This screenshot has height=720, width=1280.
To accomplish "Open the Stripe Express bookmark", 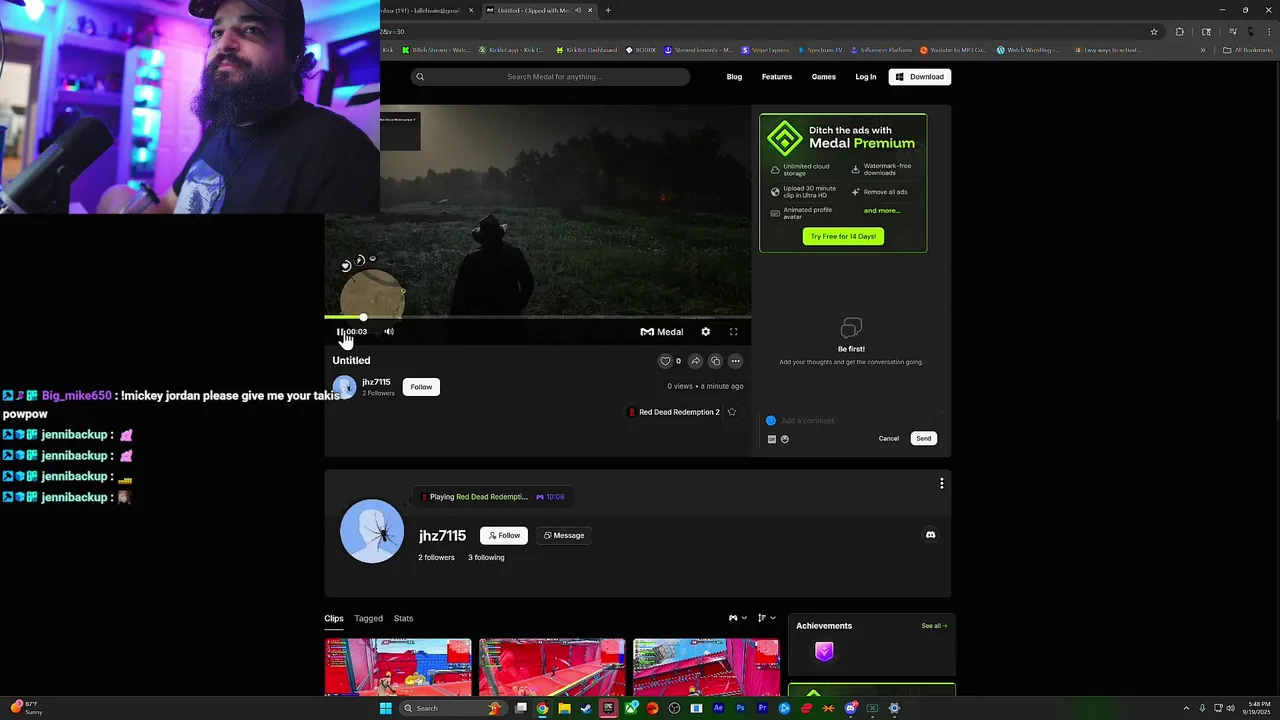I will click(x=765, y=50).
